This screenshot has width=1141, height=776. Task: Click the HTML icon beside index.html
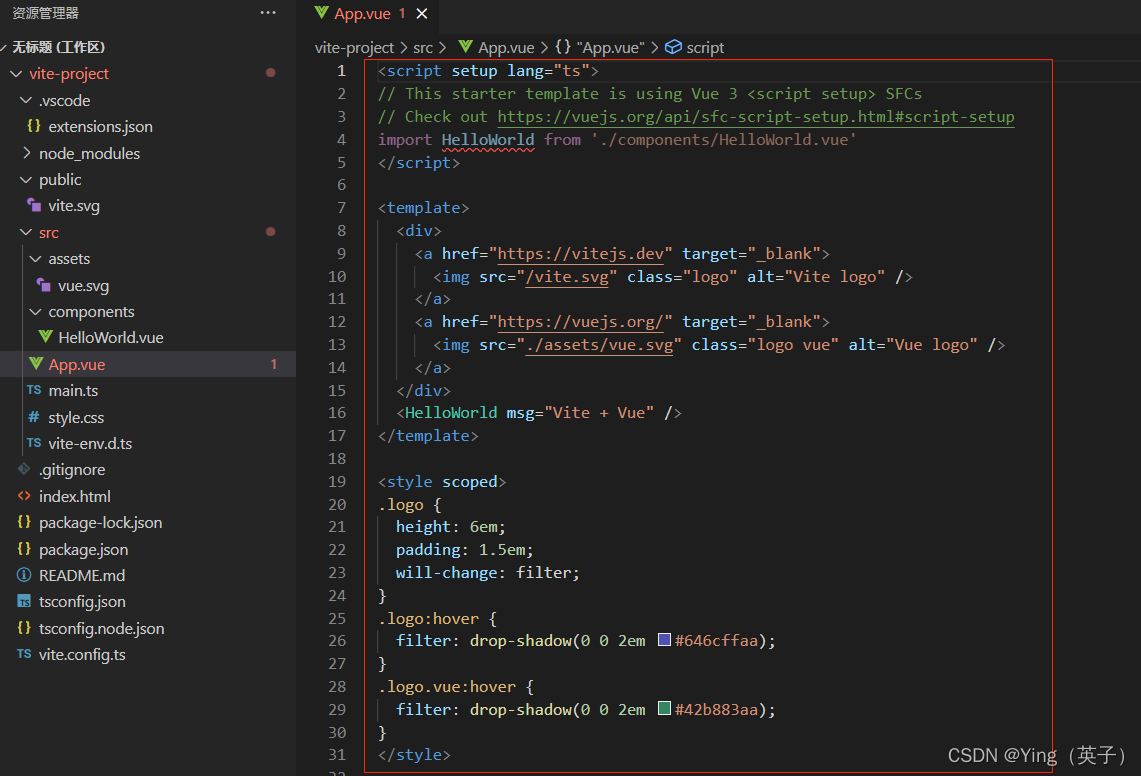(x=24, y=497)
